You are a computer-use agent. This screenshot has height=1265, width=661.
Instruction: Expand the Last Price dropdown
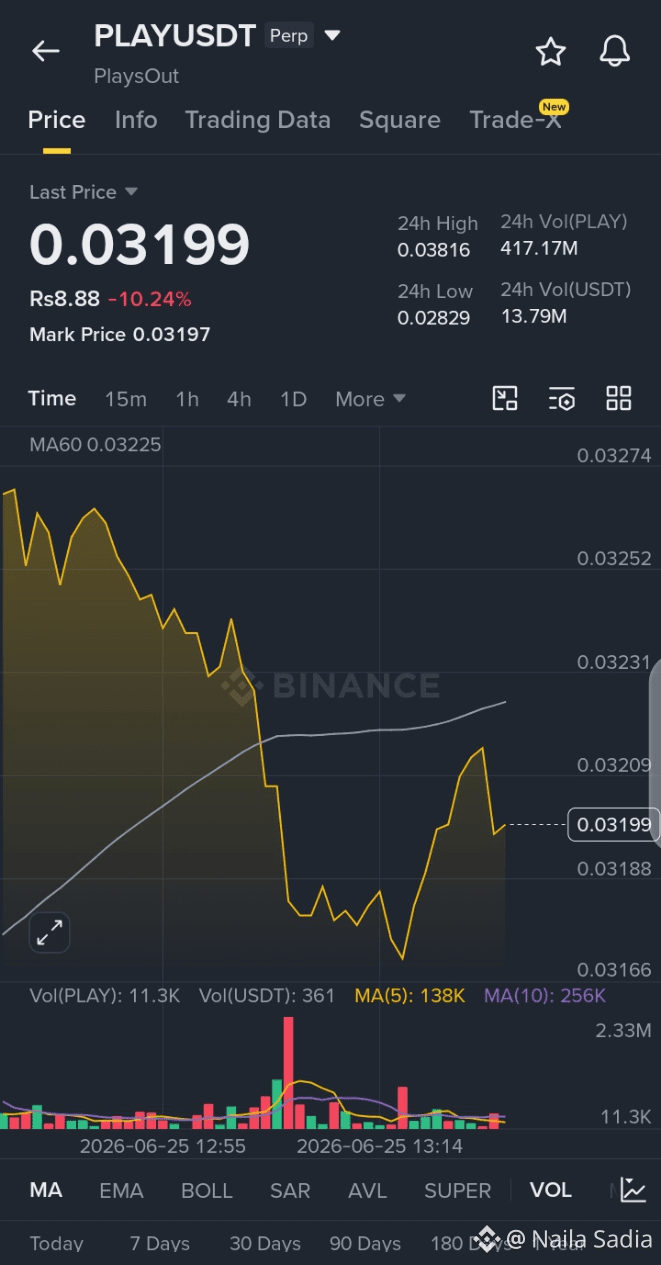click(131, 191)
